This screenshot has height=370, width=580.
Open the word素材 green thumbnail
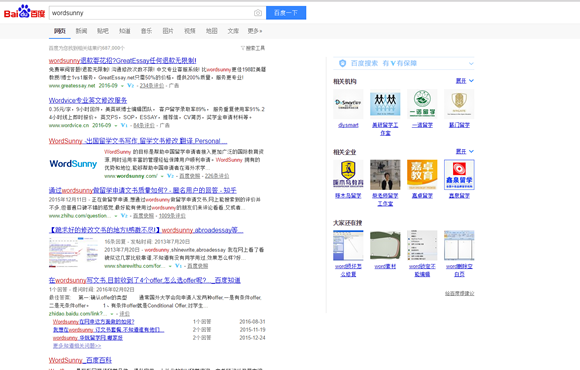tap(385, 245)
